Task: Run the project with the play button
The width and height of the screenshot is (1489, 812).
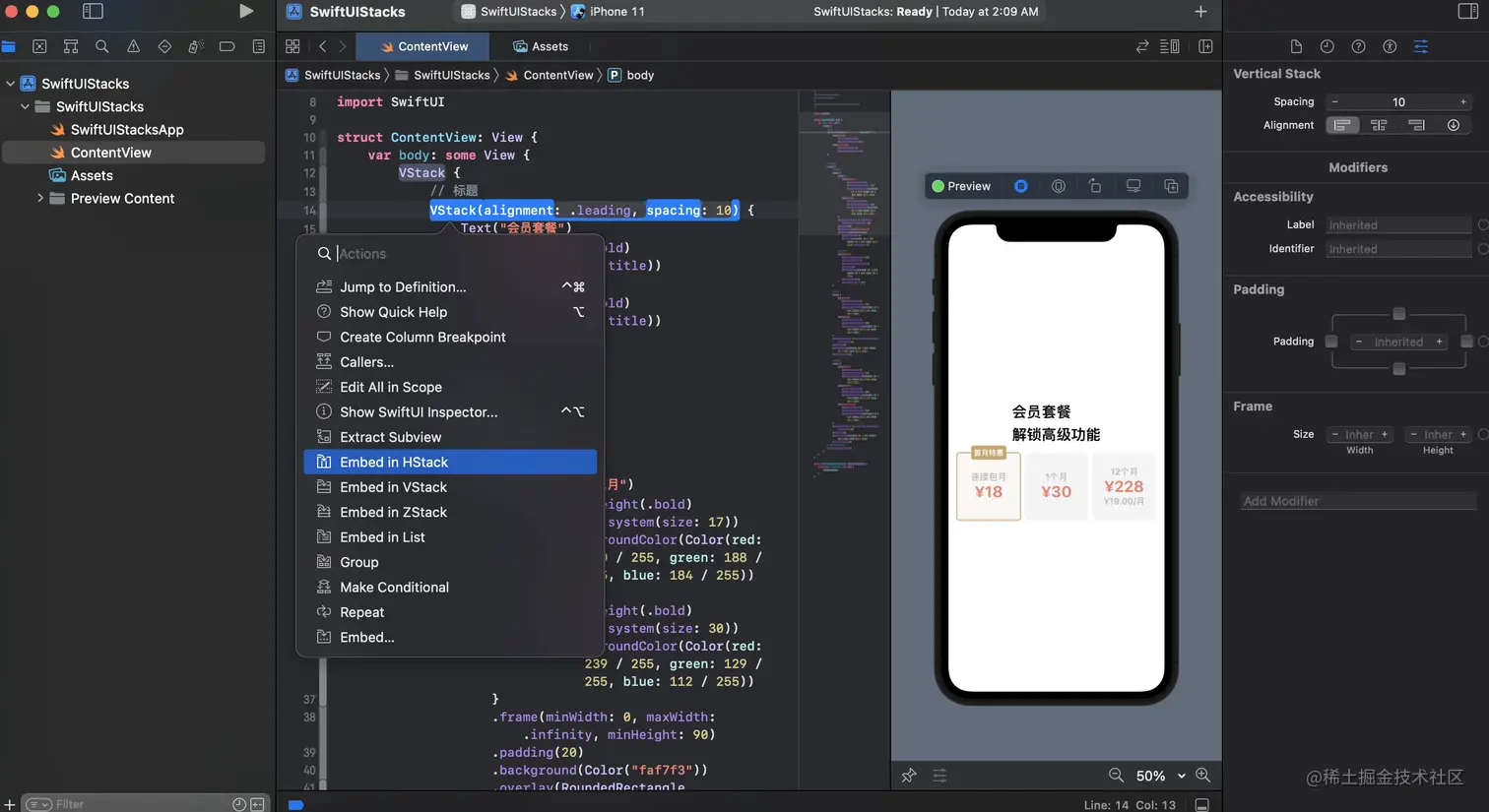Action: [245, 12]
